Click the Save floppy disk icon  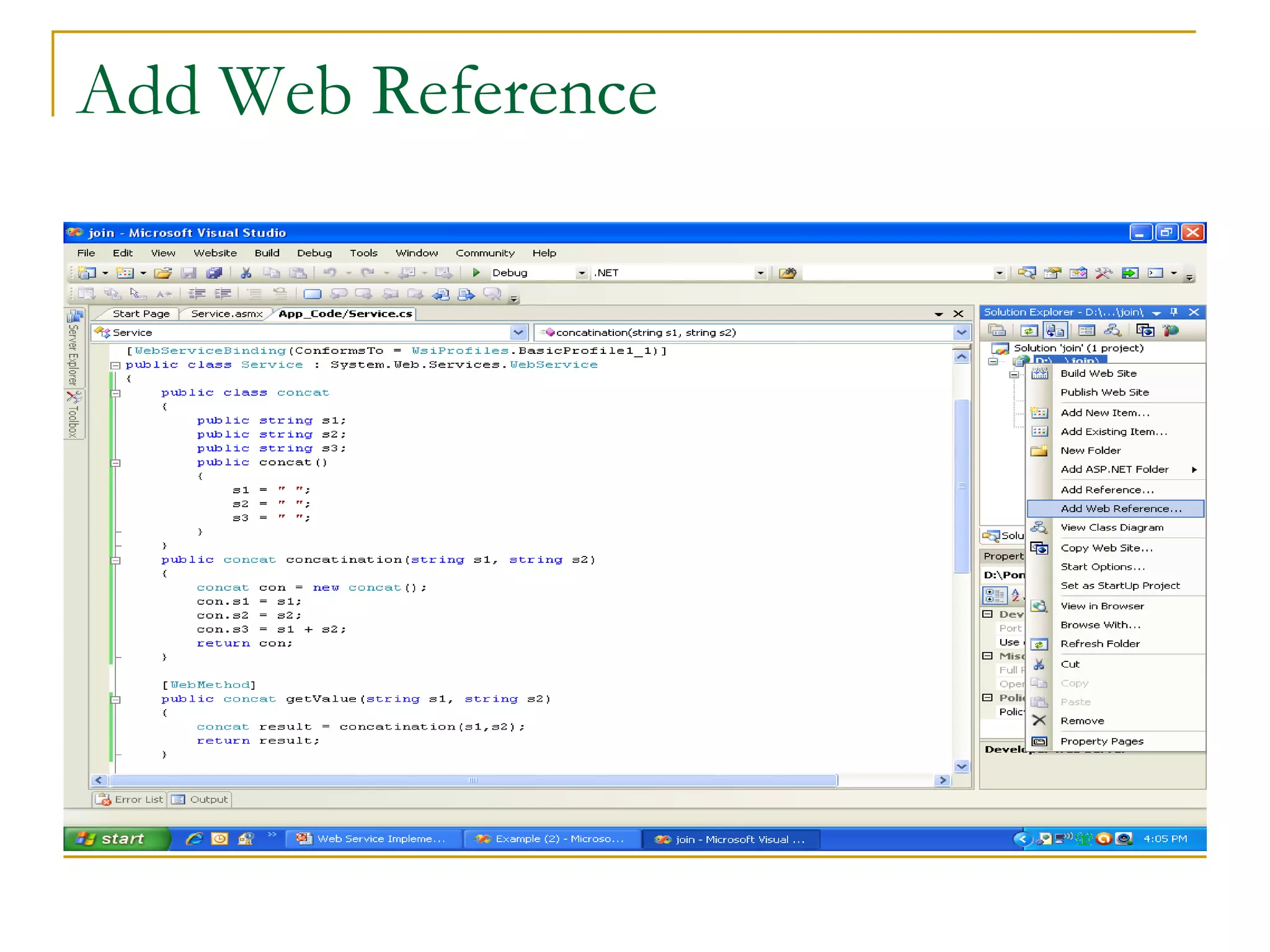(189, 273)
